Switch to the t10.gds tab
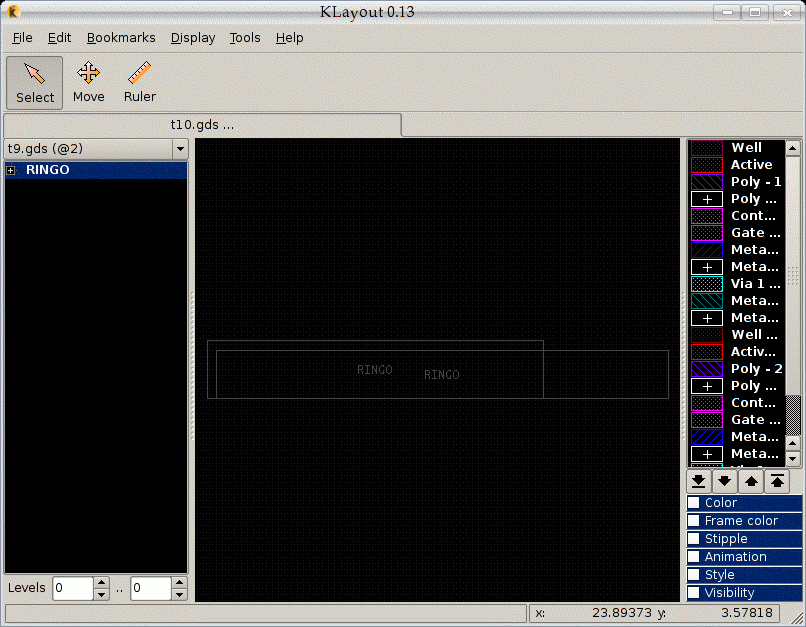806x627 pixels. click(x=202, y=125)
